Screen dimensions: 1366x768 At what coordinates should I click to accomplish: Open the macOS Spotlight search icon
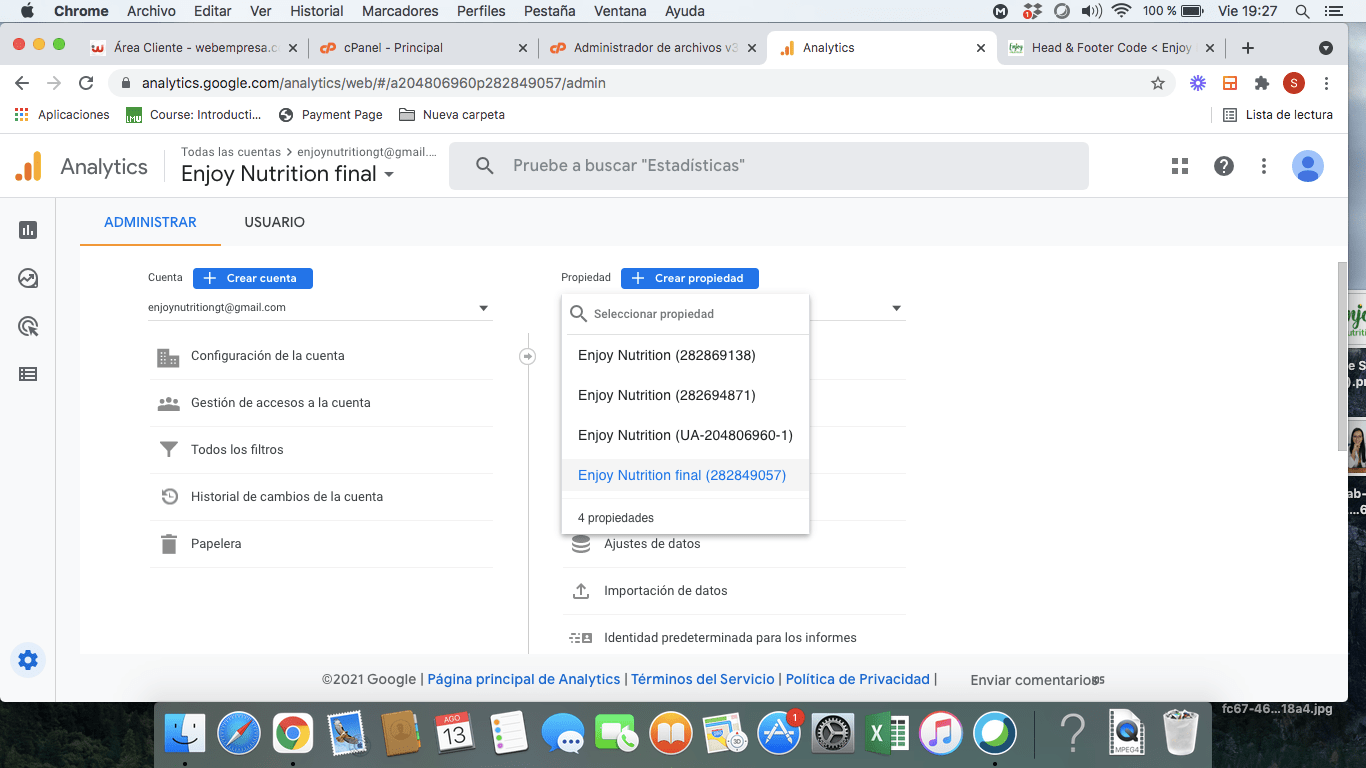pyautogui.click(x=1302, y=11)
